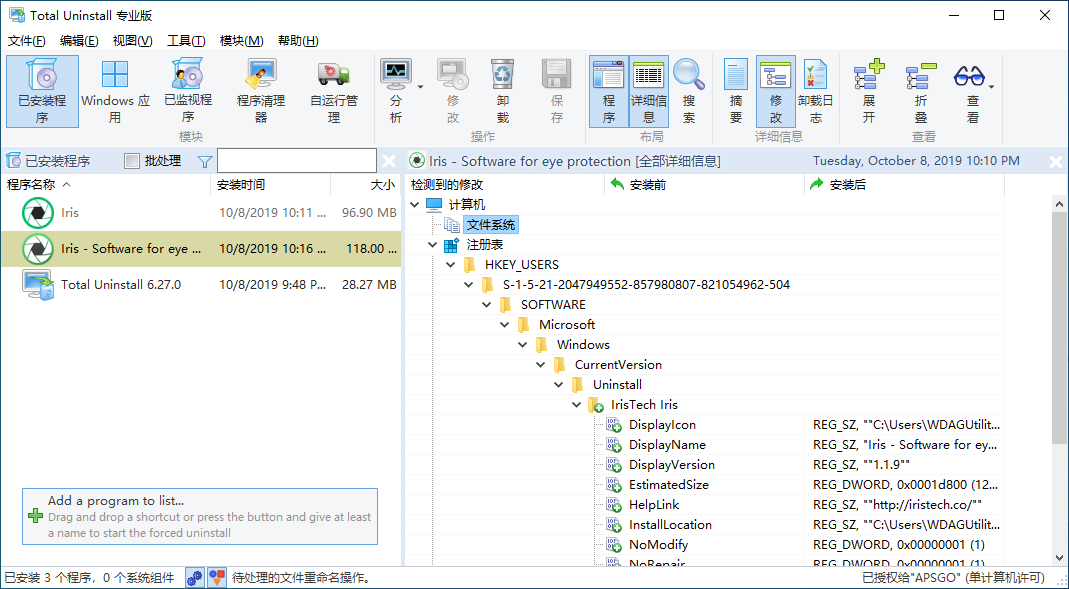Click pending file rename status icon
This screenshot has width=1069, height=589.
click(216, 578)
